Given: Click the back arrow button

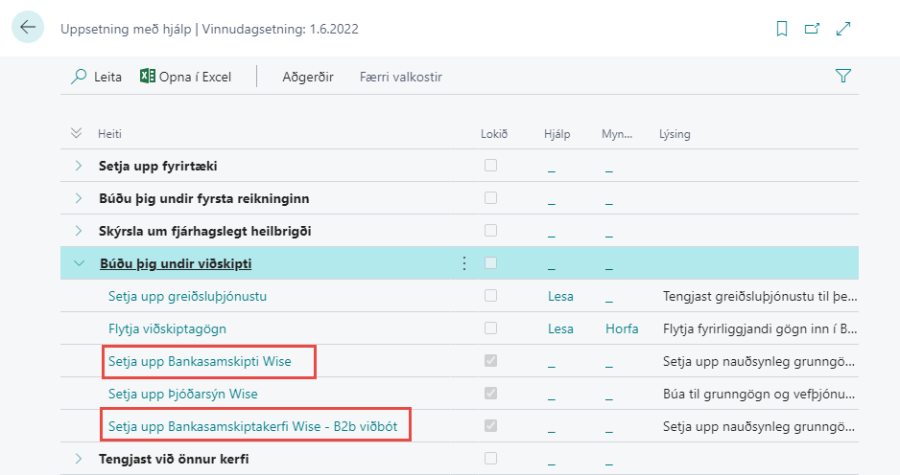Looking at the screenshot, I should click(27, 28).
